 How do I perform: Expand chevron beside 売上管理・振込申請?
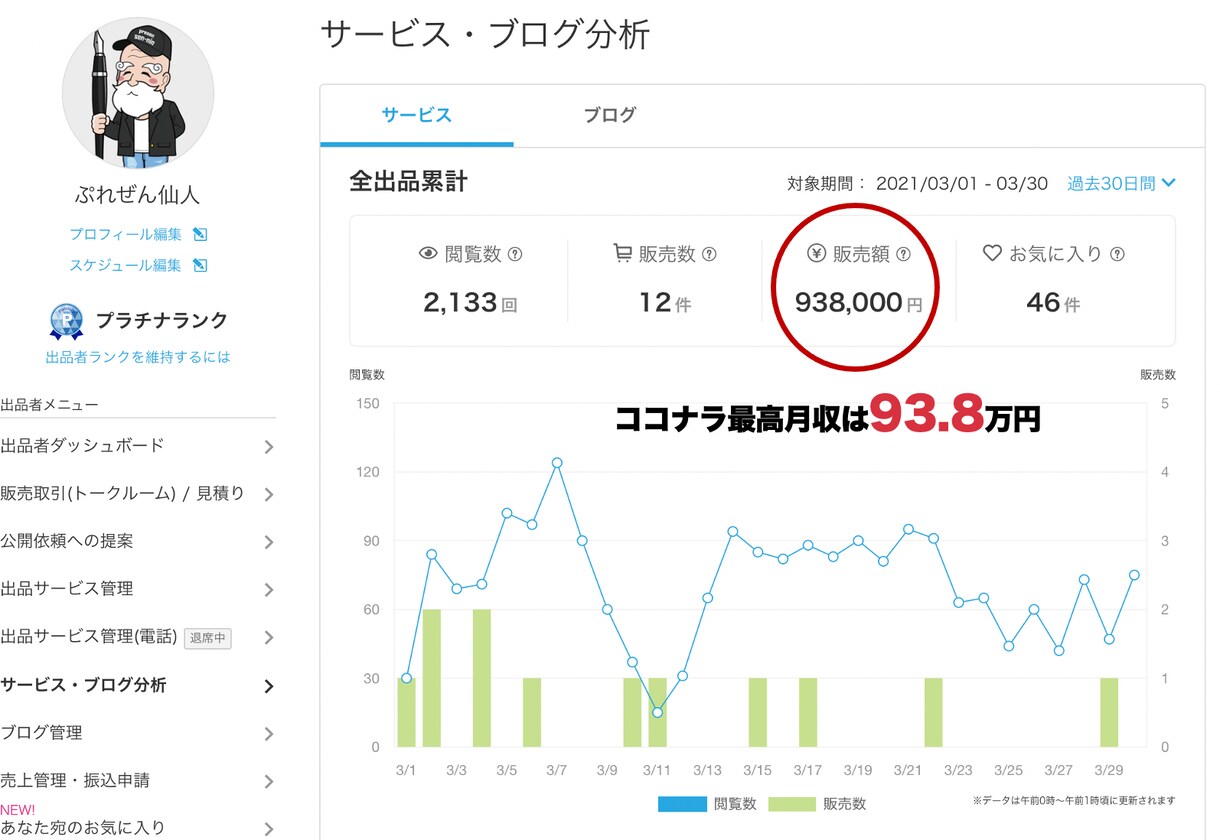[268, 782]
